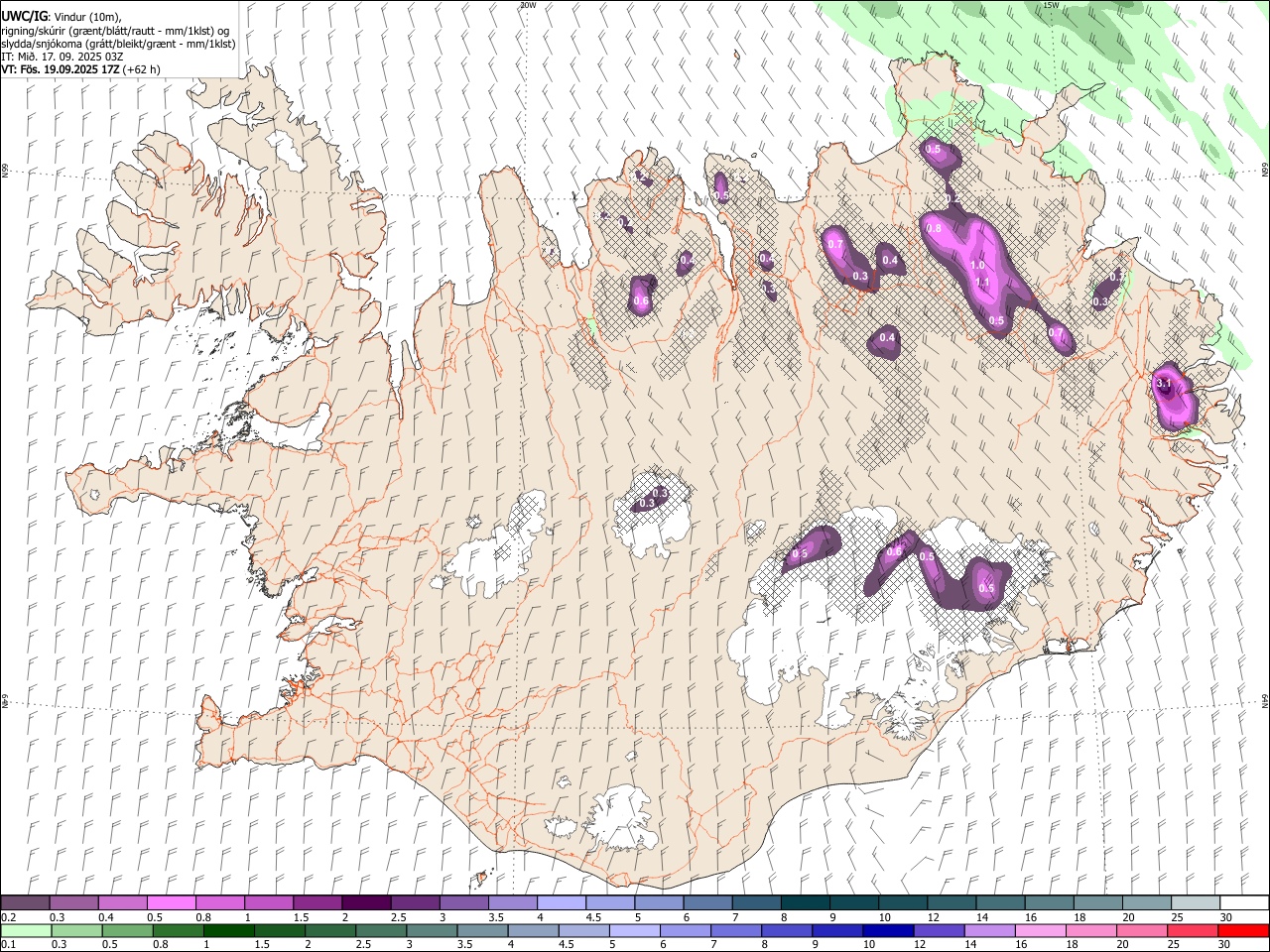Click the bright pink 0.5 swatch in the upper legend row
This screenshot has width=1270, height=952.
coord(171,903)
